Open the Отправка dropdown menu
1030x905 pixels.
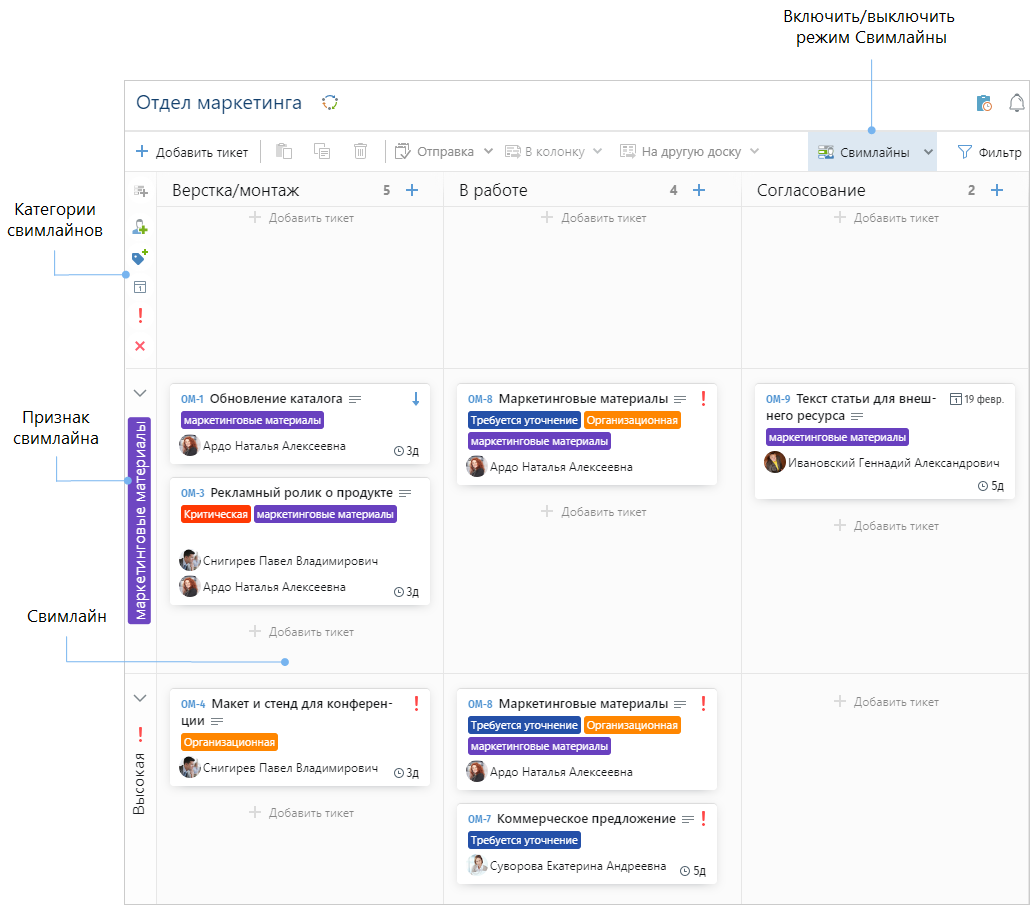445,152
